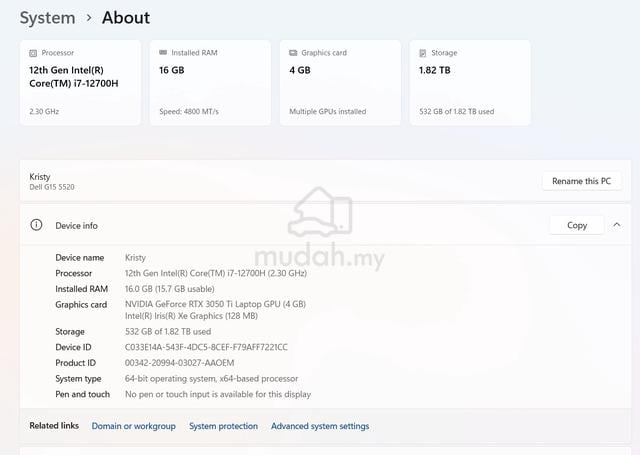
Task: Click the About breadcrumb title
Action: point(126,18)
